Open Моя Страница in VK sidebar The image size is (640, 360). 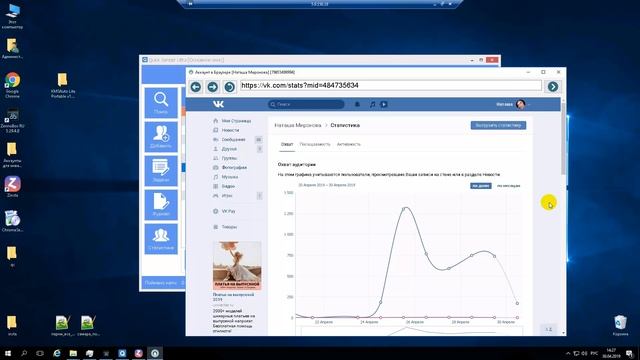click(x=236, y=121)
